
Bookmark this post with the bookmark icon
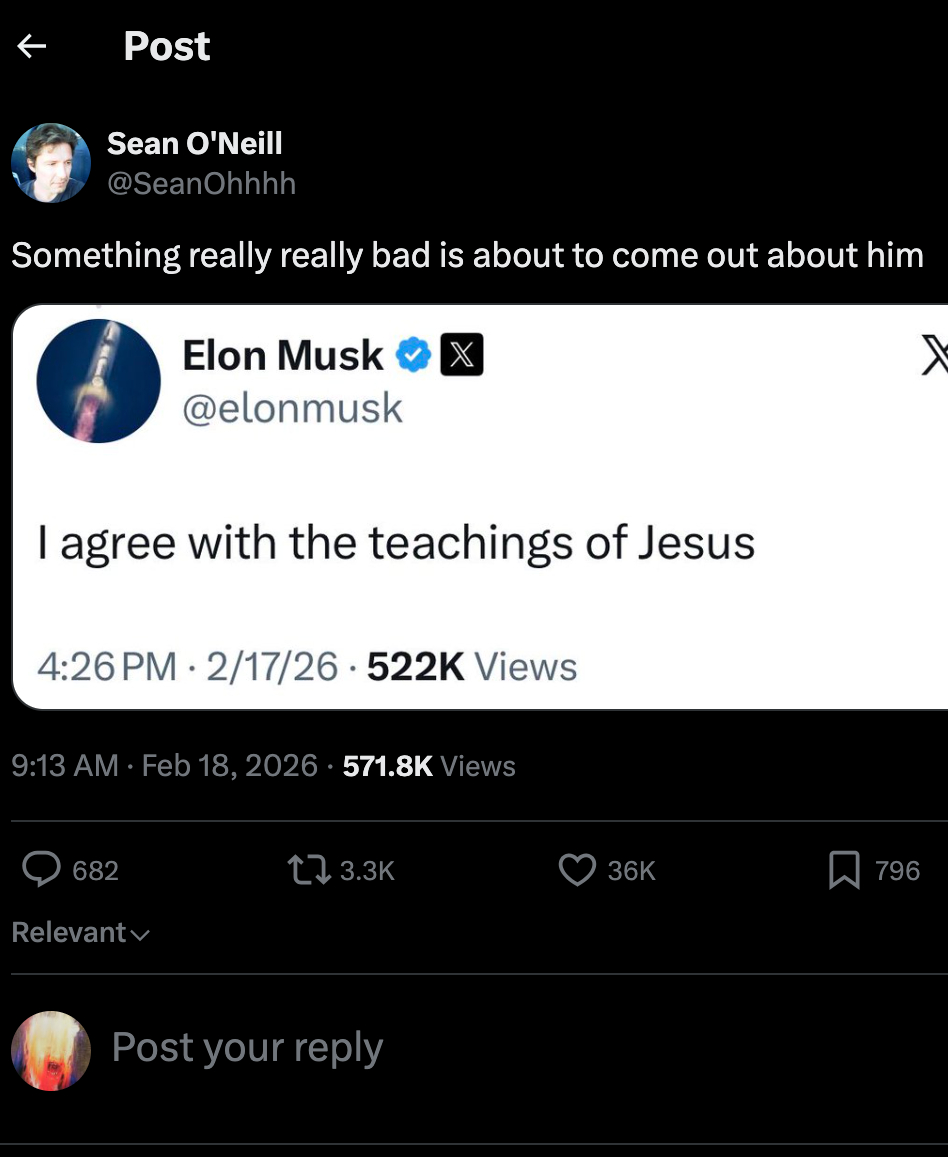(844, 870)
